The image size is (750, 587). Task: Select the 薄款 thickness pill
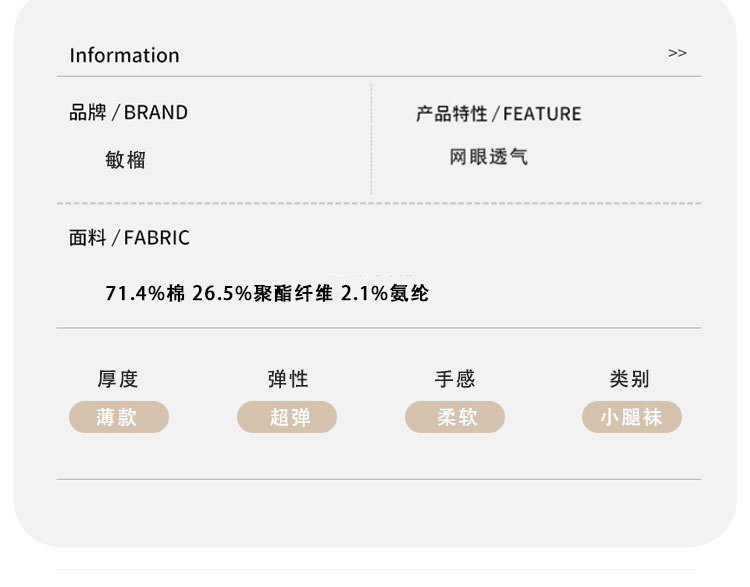(118, 417)
